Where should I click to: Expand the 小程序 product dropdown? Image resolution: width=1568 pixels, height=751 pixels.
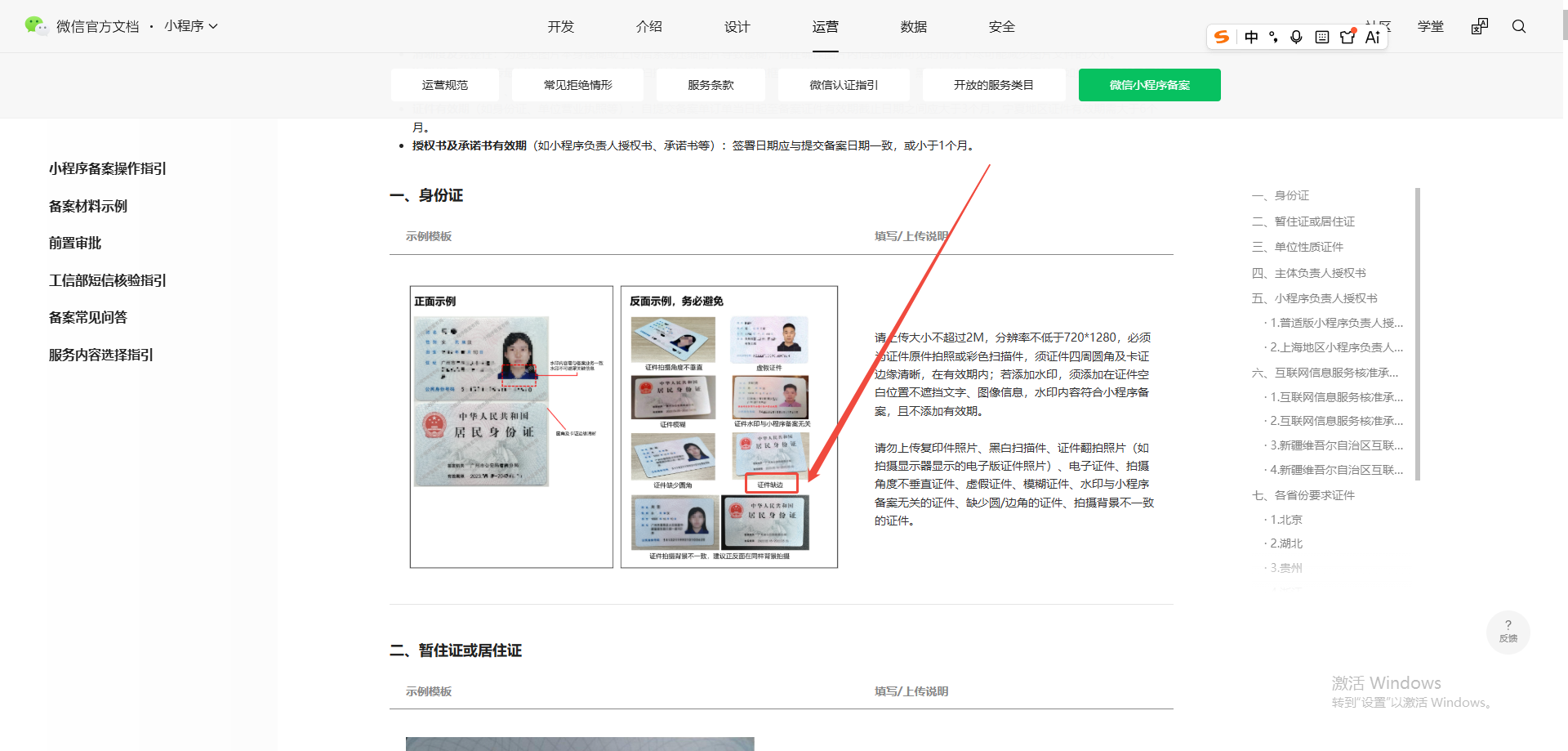(x=191, y=26)
